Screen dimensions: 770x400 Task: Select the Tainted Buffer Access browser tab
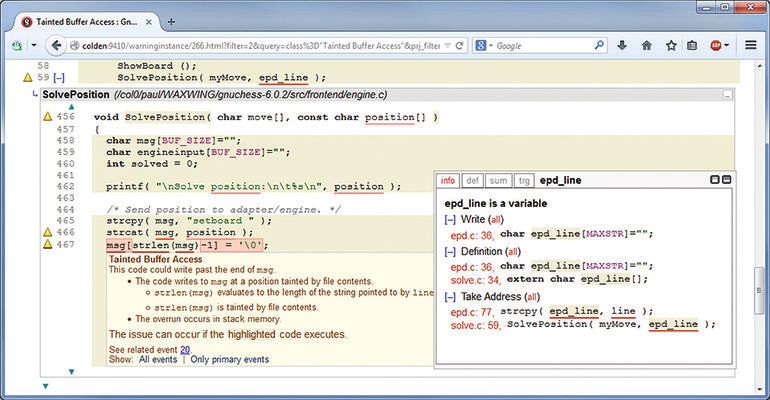click(x=86, y=22)
